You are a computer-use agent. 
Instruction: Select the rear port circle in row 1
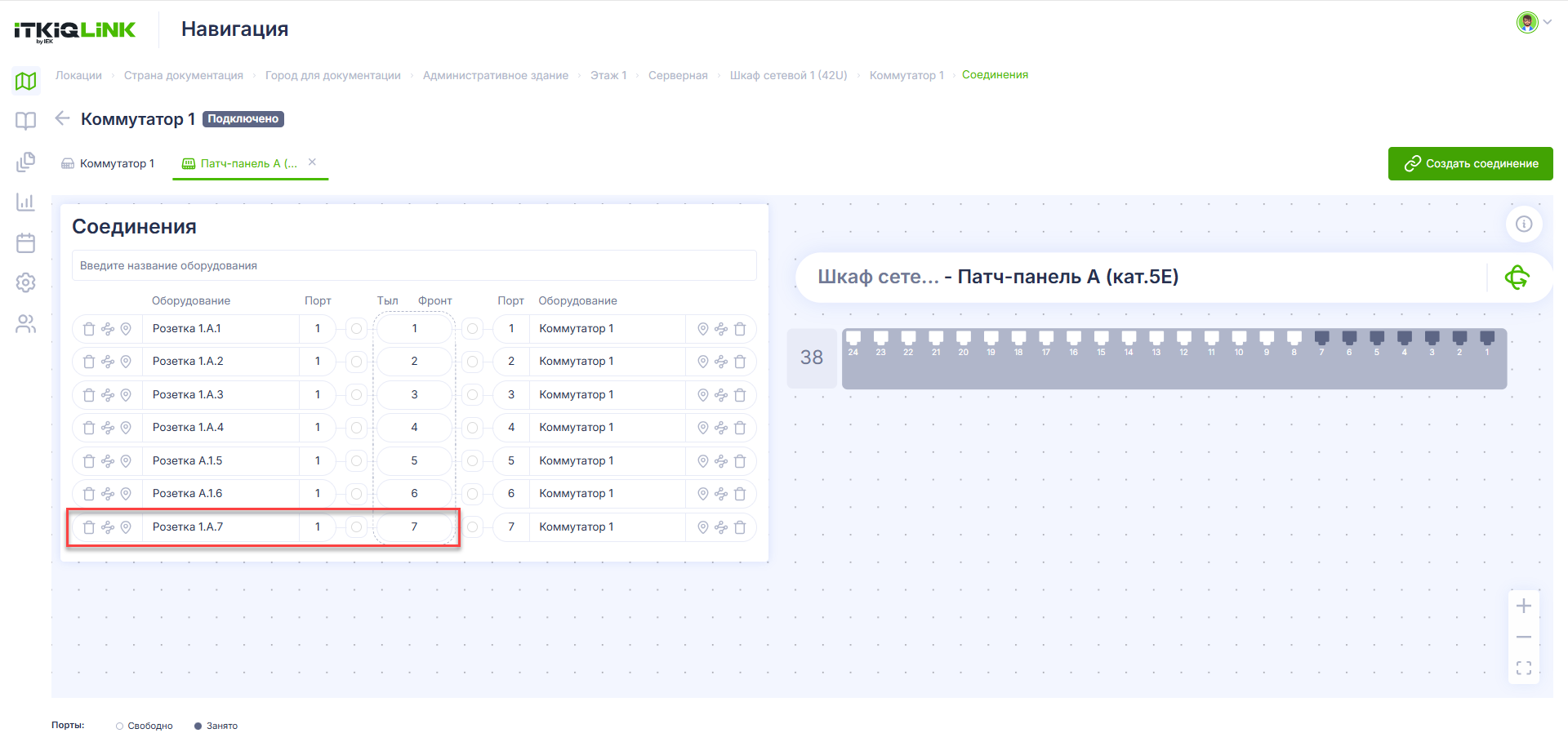click(356, 329)
